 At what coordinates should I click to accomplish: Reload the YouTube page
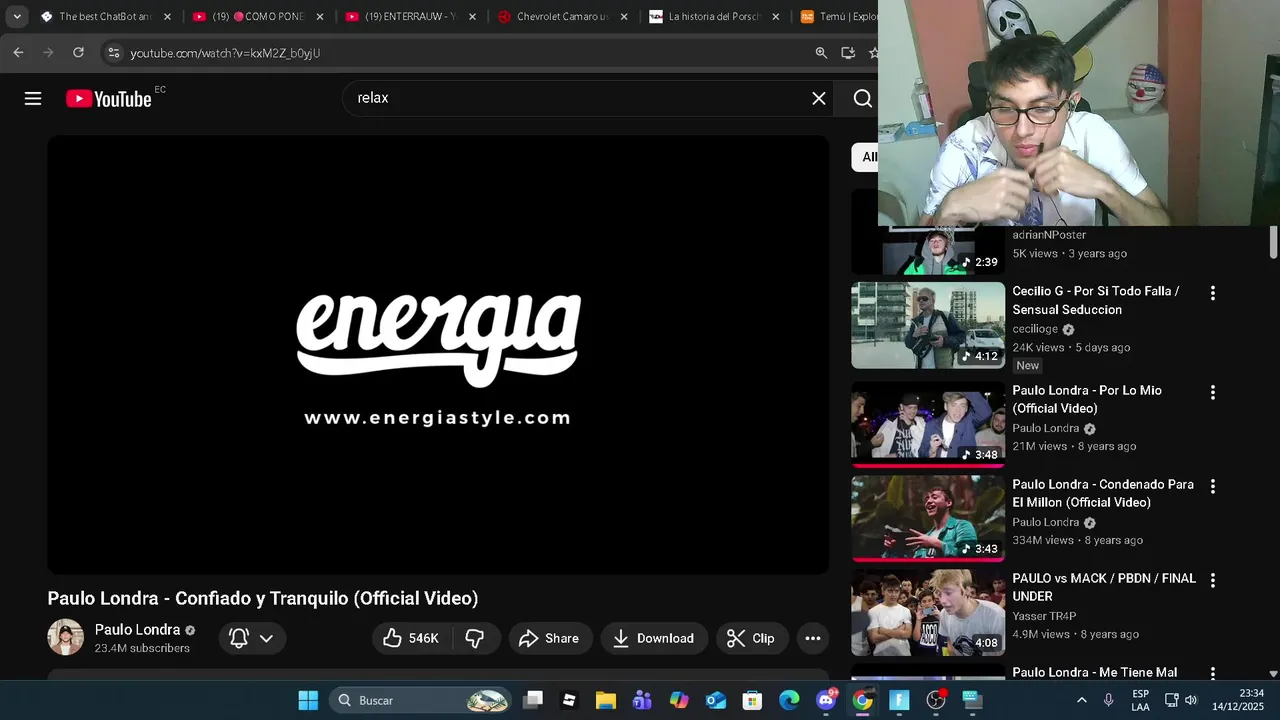click(x=78, y=53)
